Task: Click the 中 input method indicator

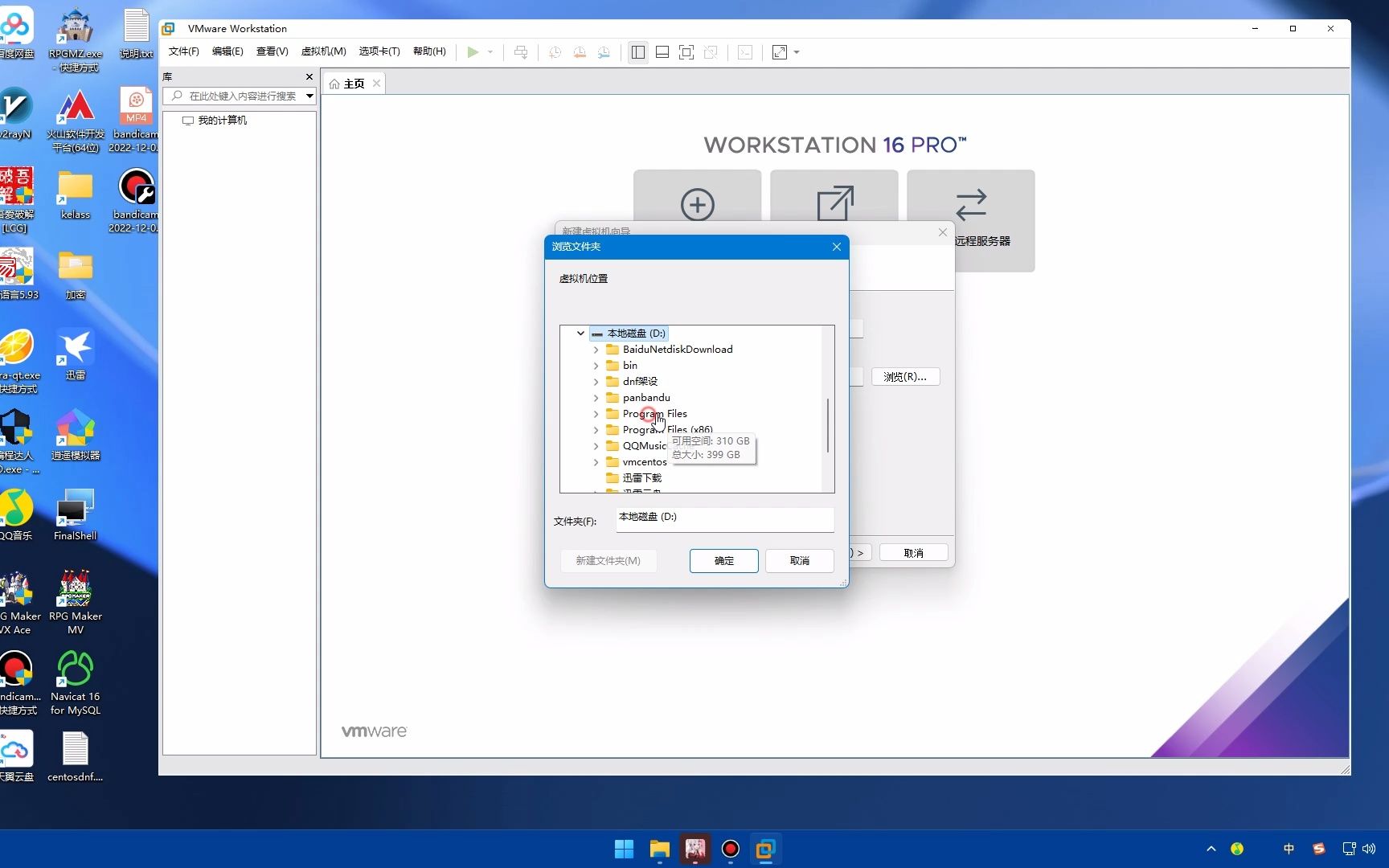Action: coord(1289,849)
